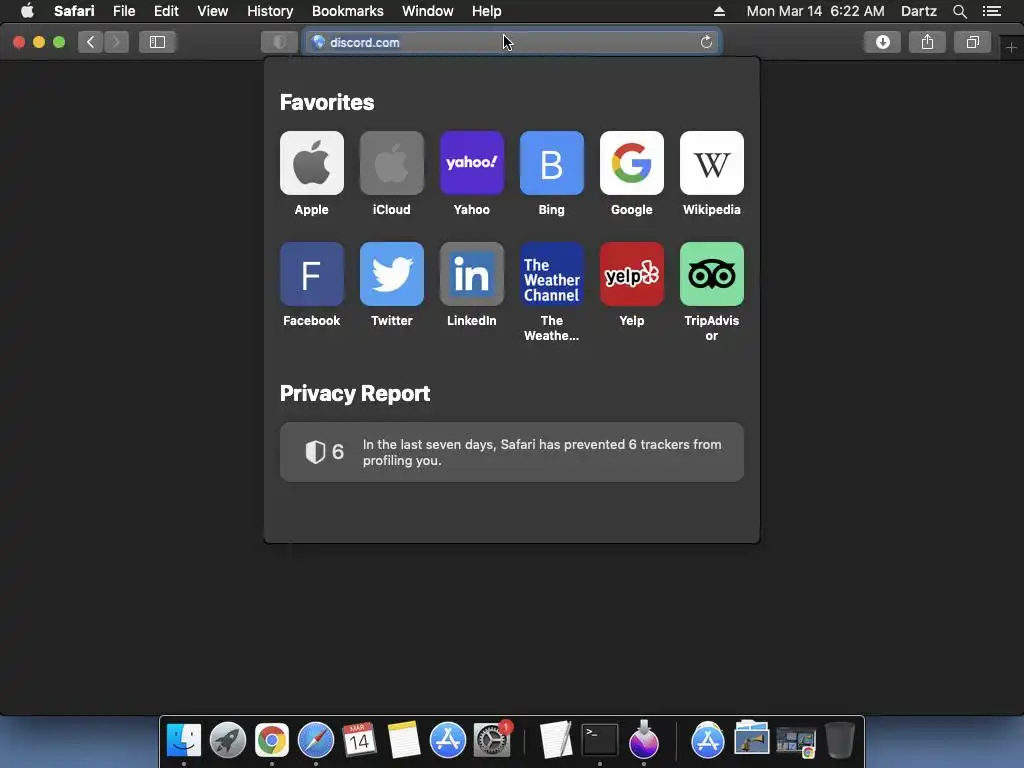The width and height of the screenshot is (1024, 768).
Task: Open the Yelp favorite
Action: [x=632, y=274]
